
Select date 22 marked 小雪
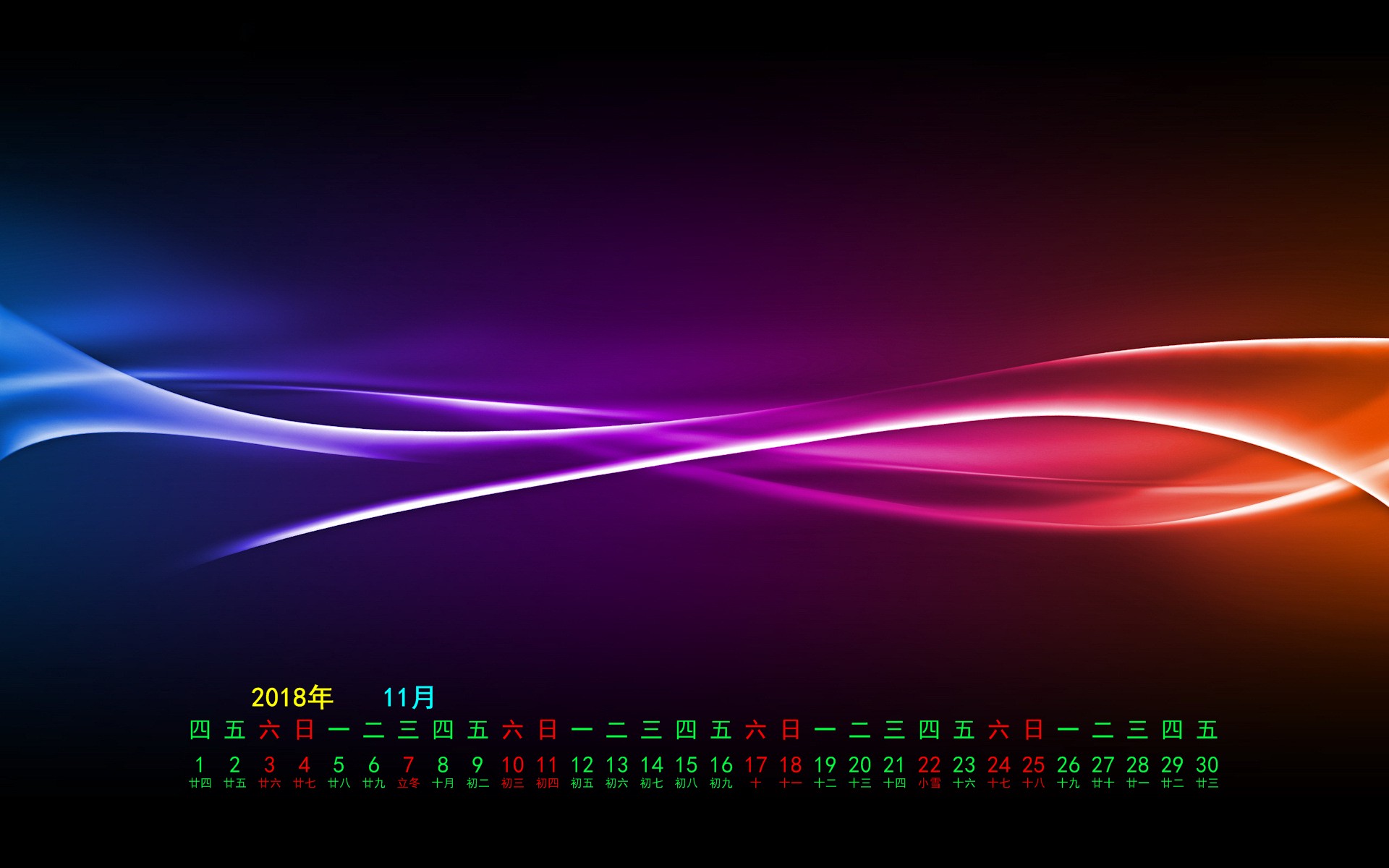coord(929,765)
